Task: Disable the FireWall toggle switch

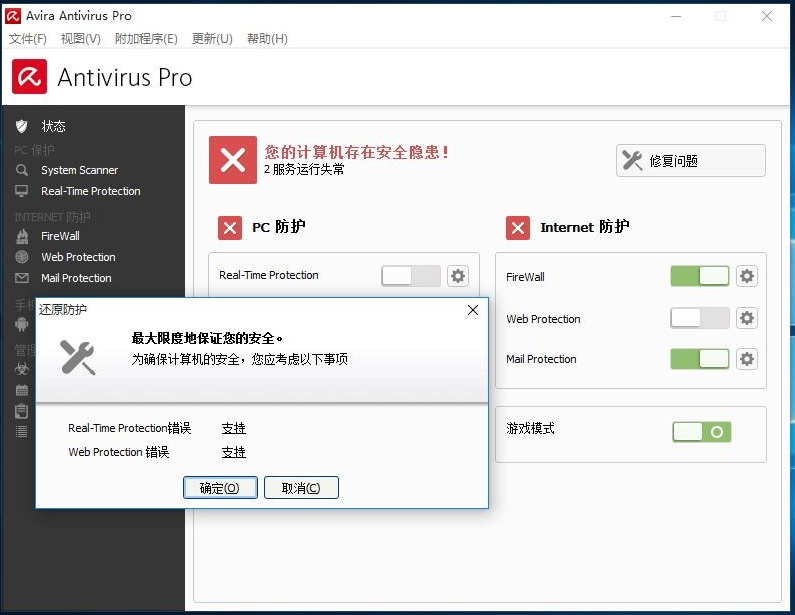Action: pyautogui.click(x=699, y=276)
